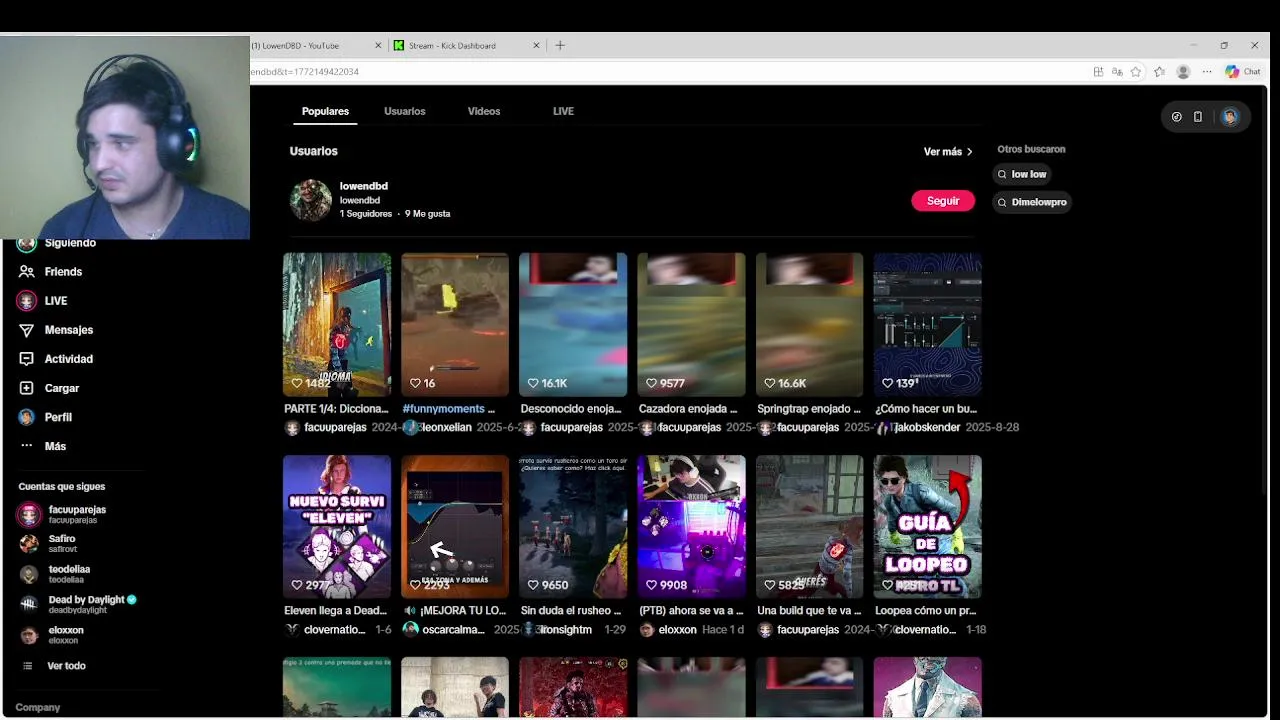Click the Seguir button for lowendbd
Screen dimensions: 1280x720
(x=942, y=201)
